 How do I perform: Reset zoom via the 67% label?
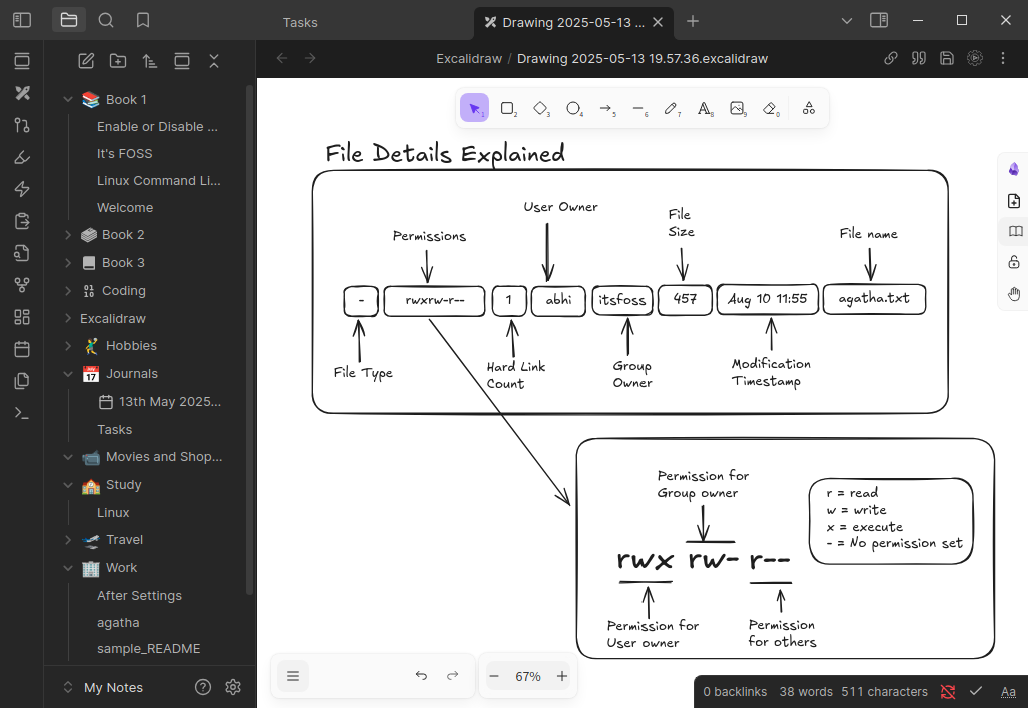[528, 676]
